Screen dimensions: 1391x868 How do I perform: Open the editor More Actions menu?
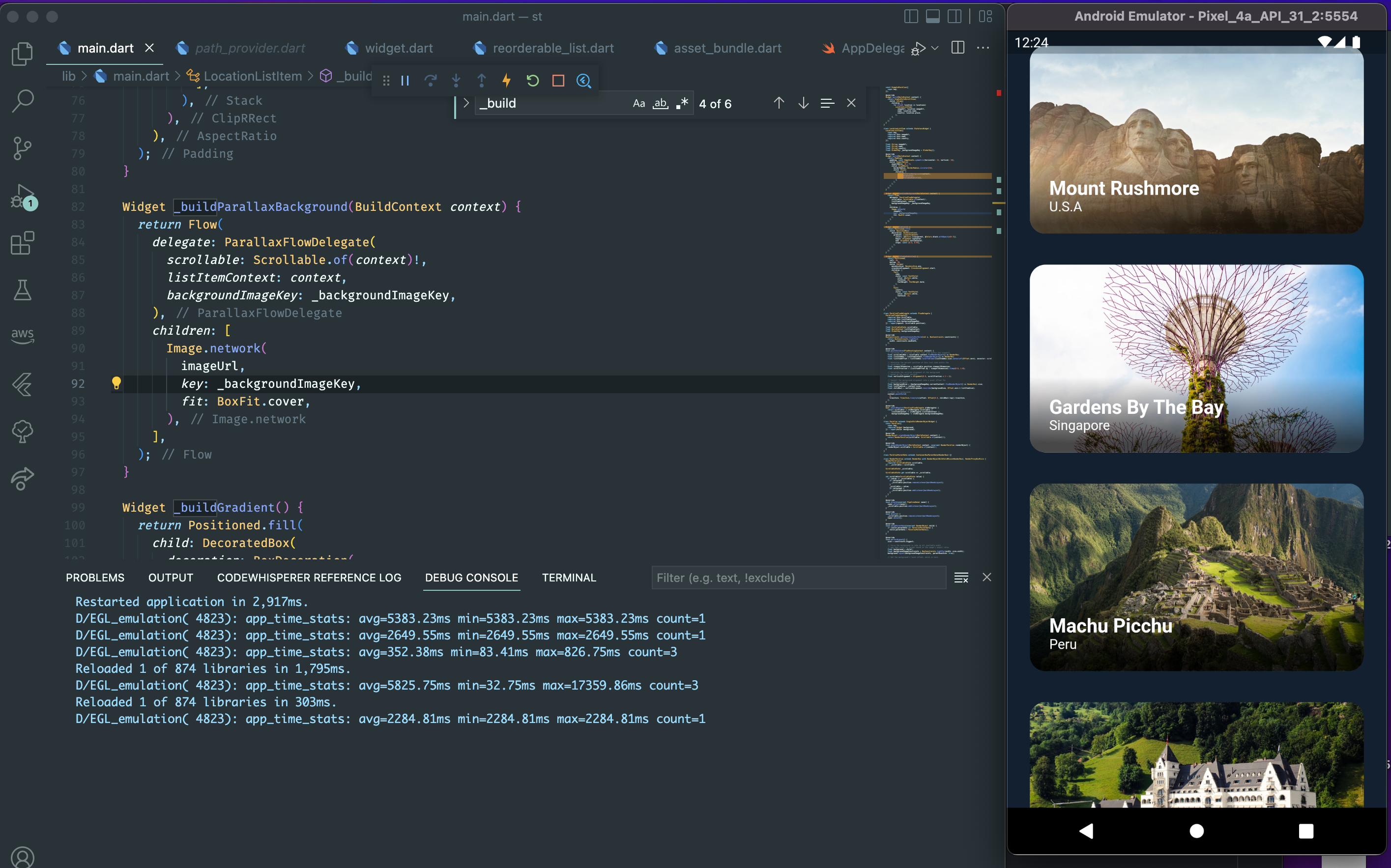(983, 48)
